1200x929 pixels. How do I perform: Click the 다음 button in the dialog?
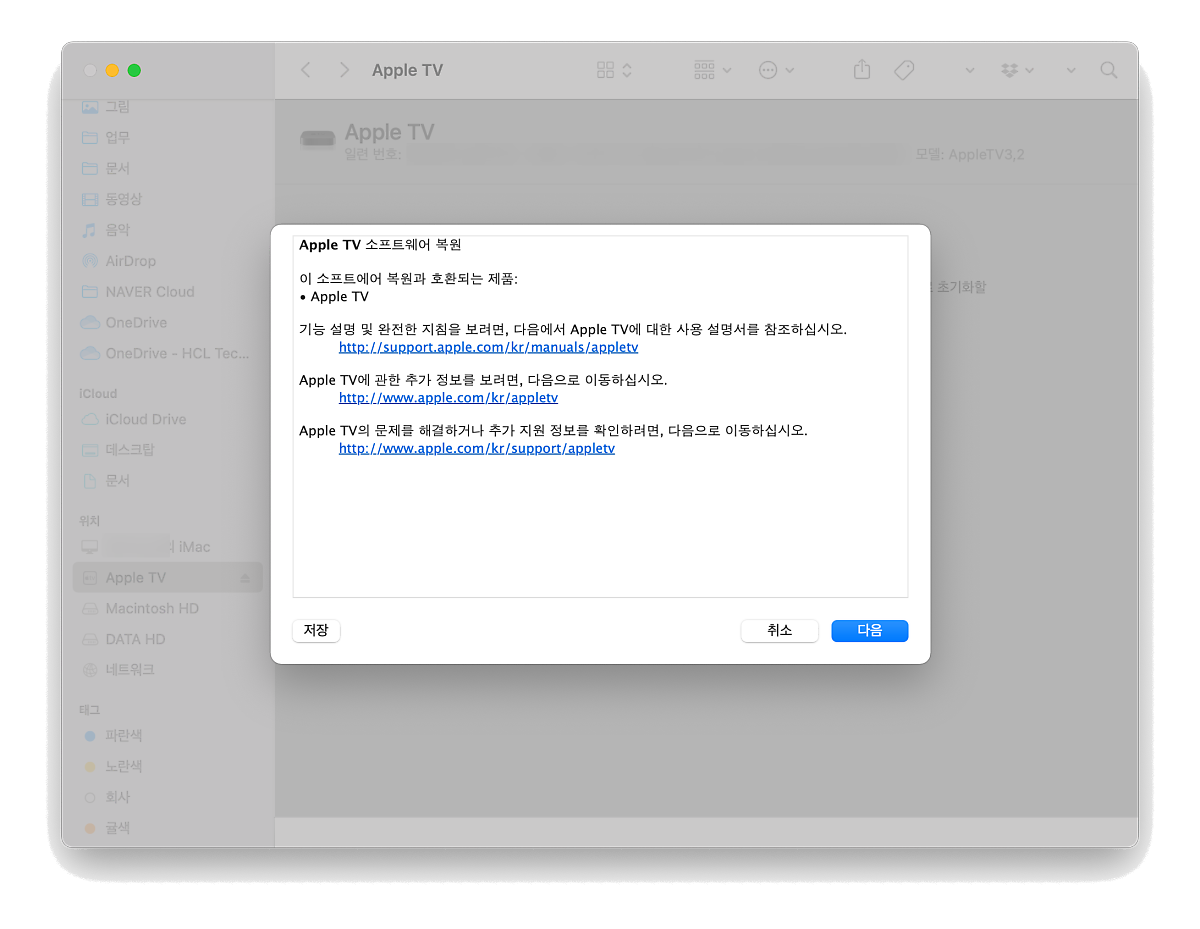(869, 631)
